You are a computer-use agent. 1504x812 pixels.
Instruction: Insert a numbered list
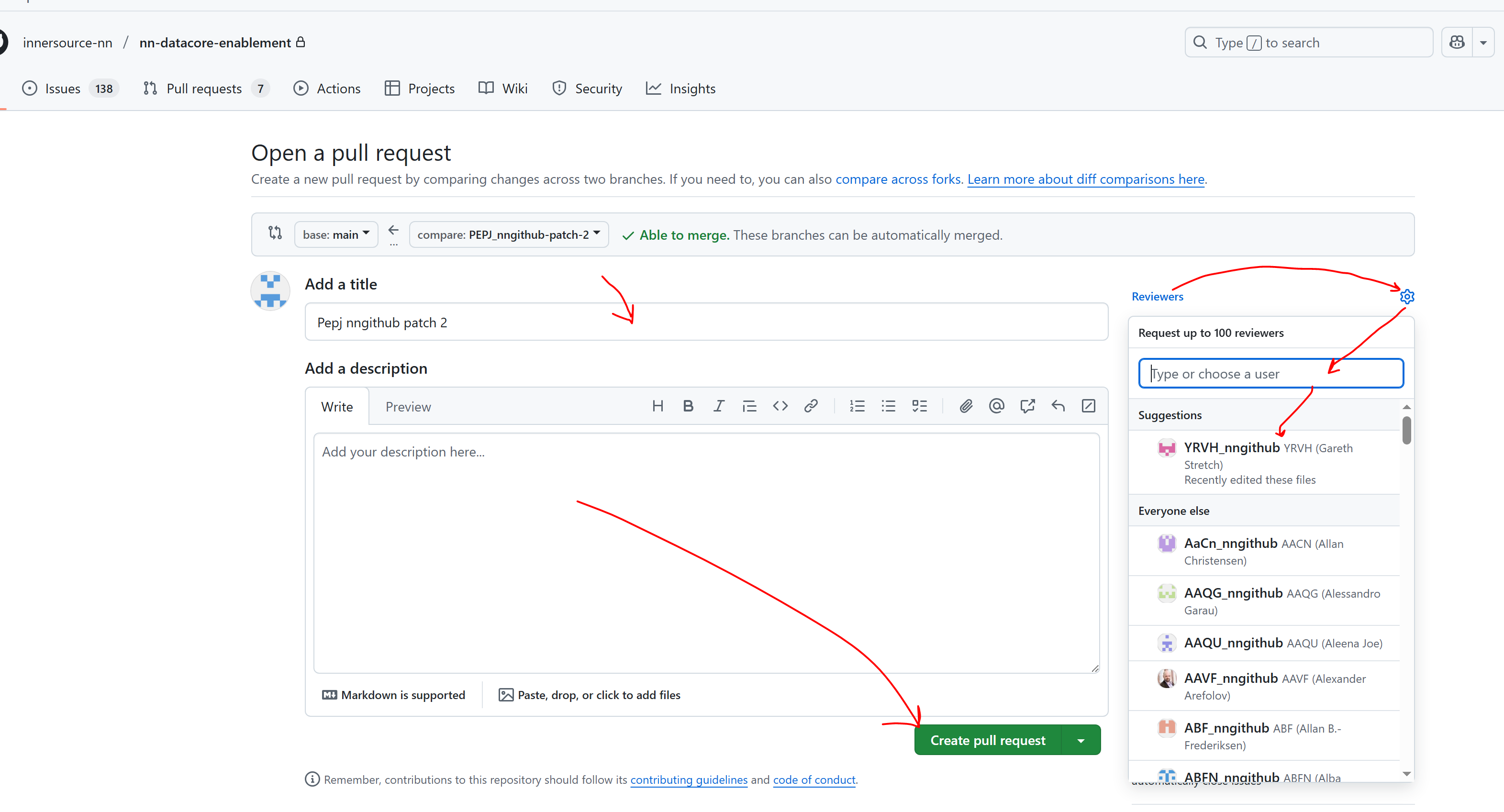pyautogui.click(x=857, y=406)
